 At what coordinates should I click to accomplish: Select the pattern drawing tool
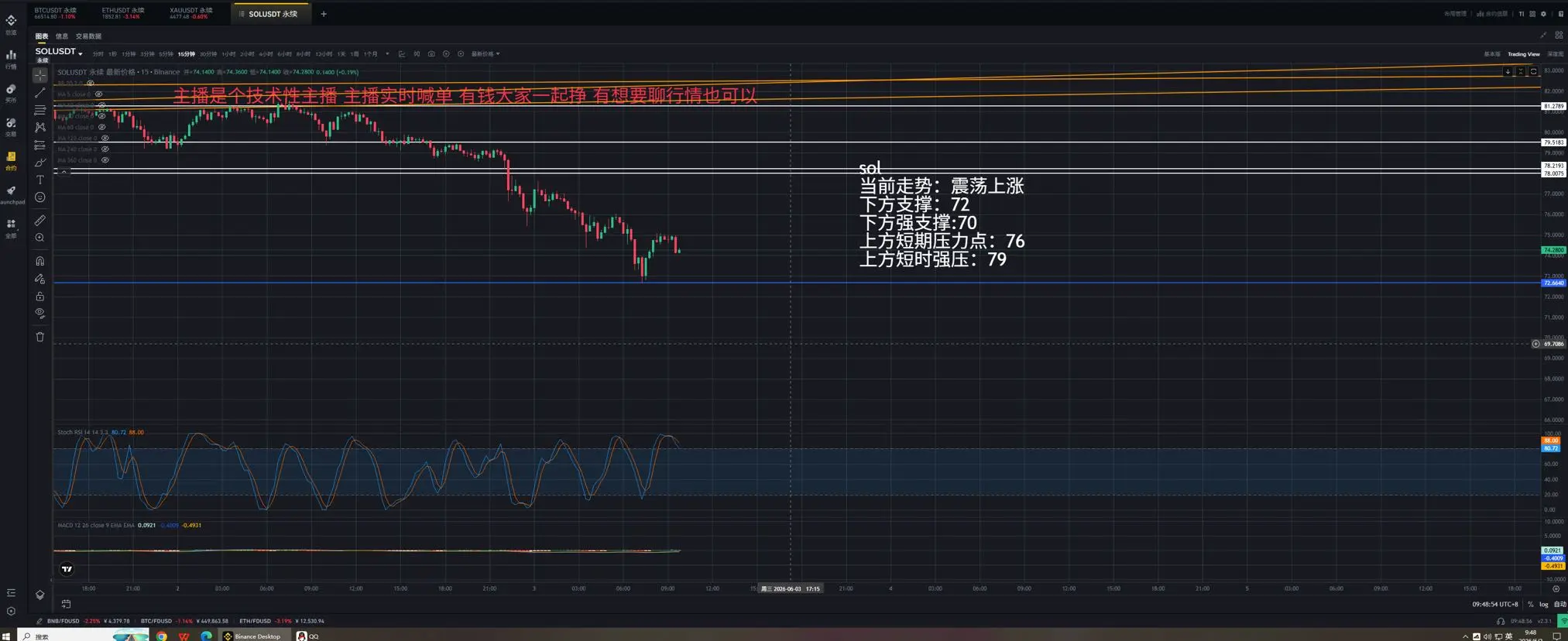point(40,128)
